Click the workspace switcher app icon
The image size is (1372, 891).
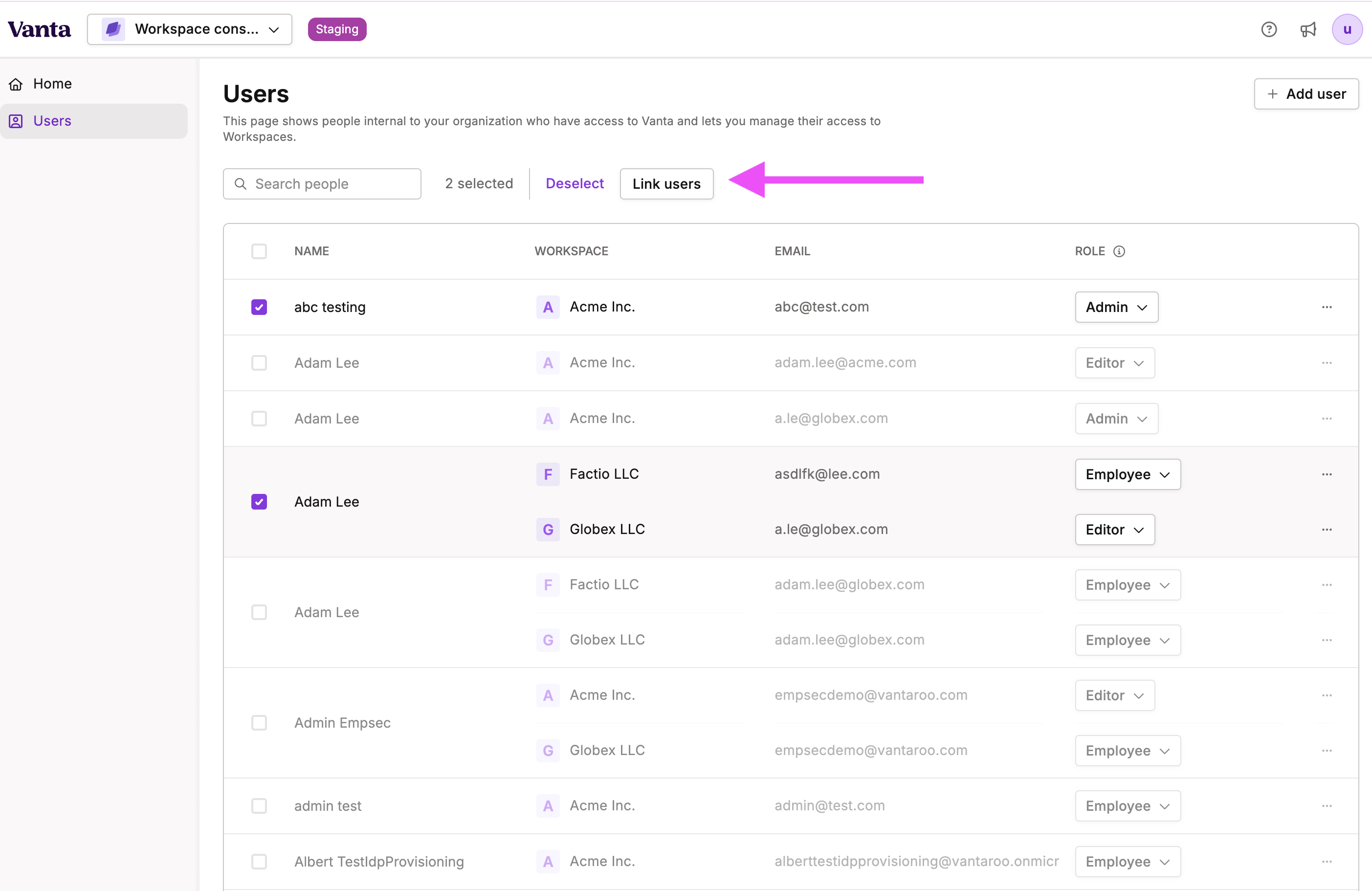(x=113, y=29)
